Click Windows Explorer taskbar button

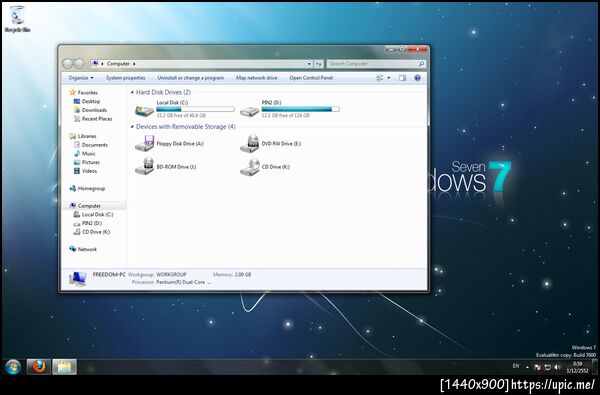[64, 367]
